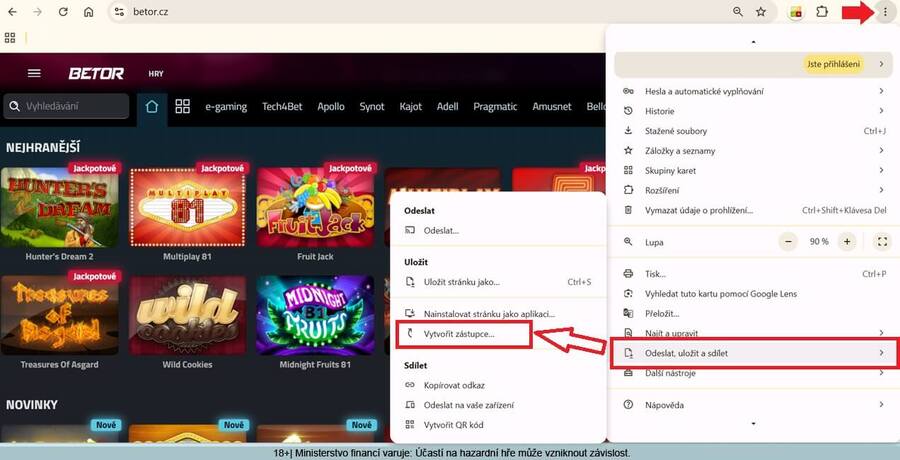Increase zoom with the plus button
900x460 pixels.
pos(847,242)
